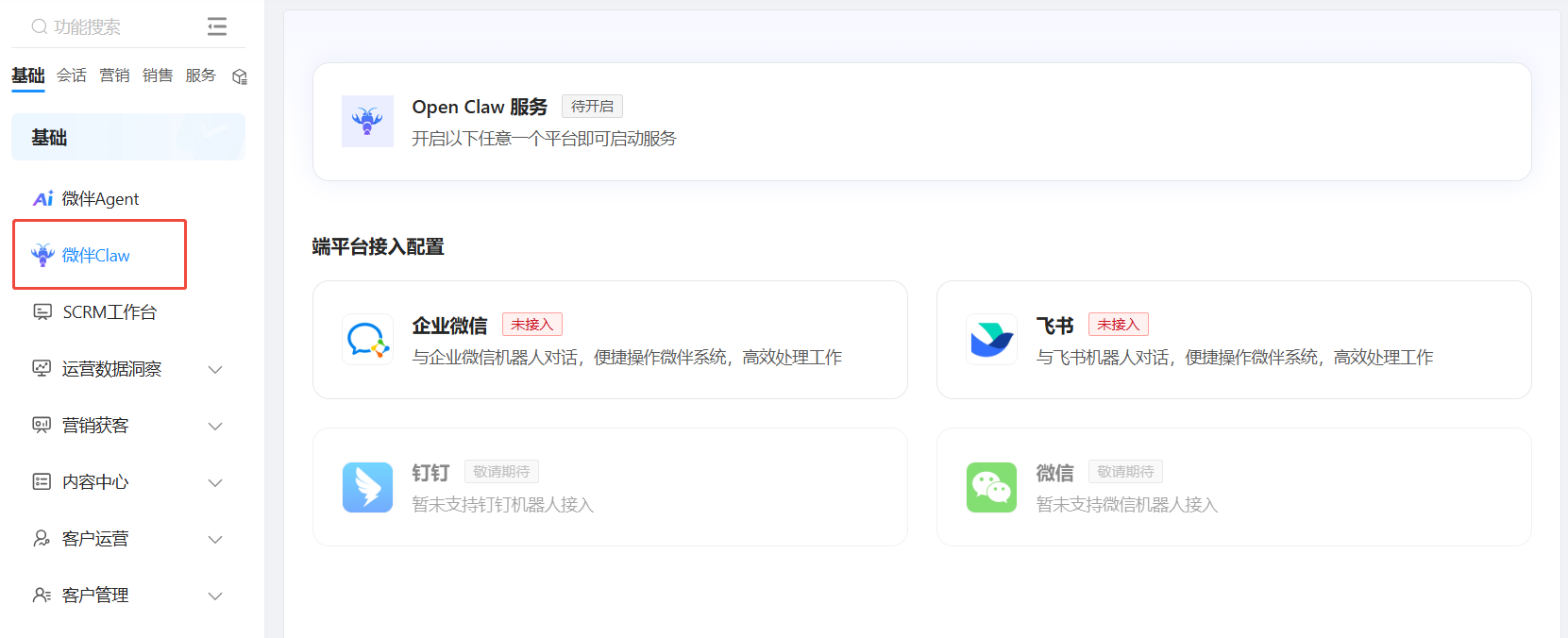Click the 钉钉 logo icon
This screenshot has height=638, width=1568.
367,487
